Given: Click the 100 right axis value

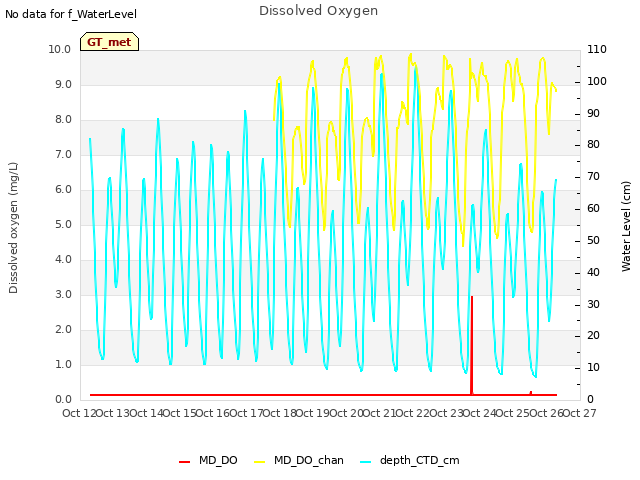Looking at the screenshot, I should [x=597, y=81].
